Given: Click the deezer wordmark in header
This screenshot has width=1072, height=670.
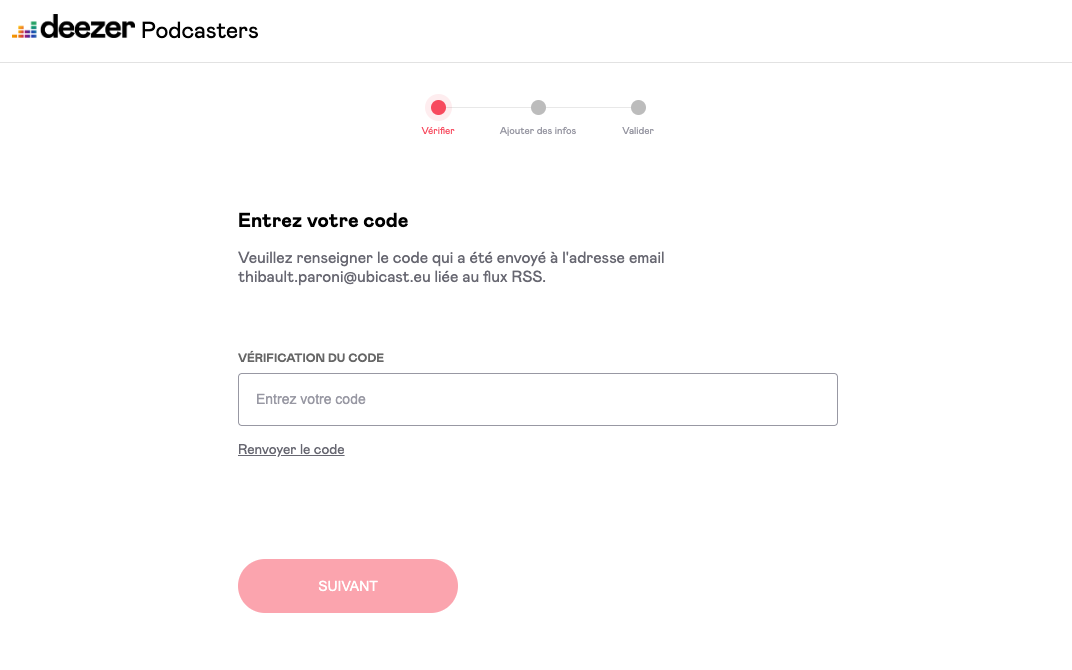Looking at the screenshot, I should click(x=88, y=27).
